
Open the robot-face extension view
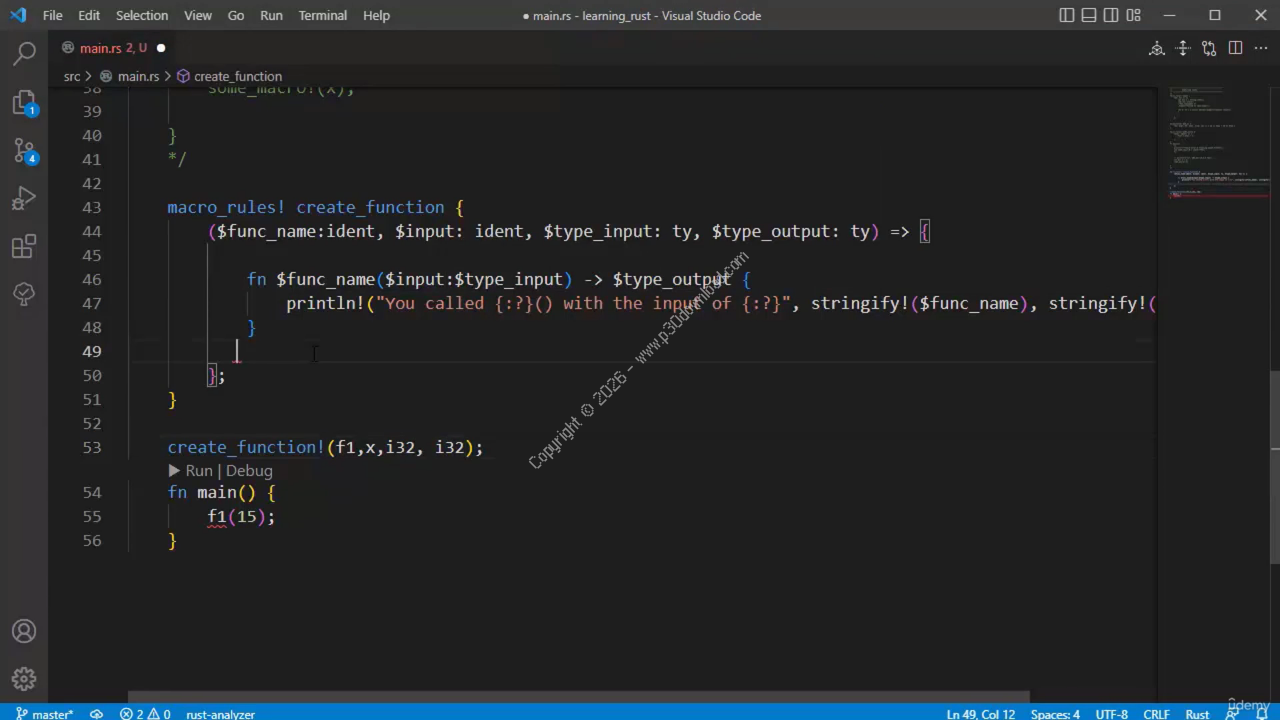click(24, 294)
